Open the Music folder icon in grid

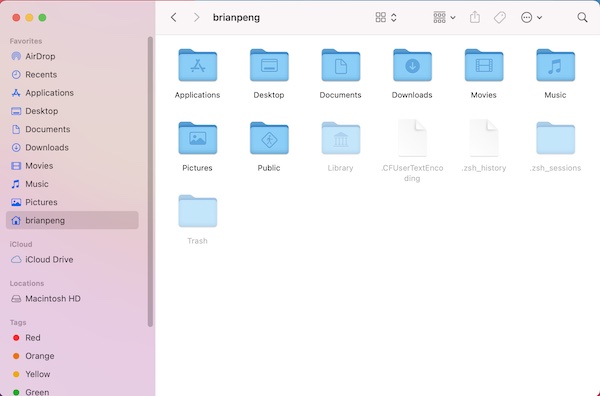(x=555, y=65)
